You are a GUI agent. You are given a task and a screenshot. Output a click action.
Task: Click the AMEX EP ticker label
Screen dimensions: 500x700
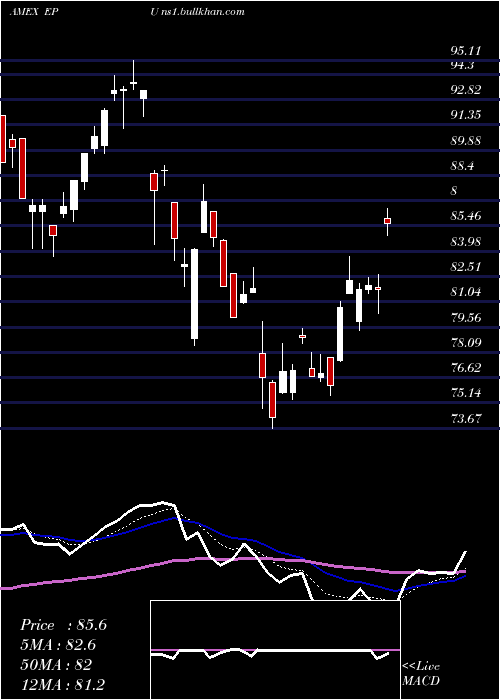pyautogui.click(x=34, y=12)
